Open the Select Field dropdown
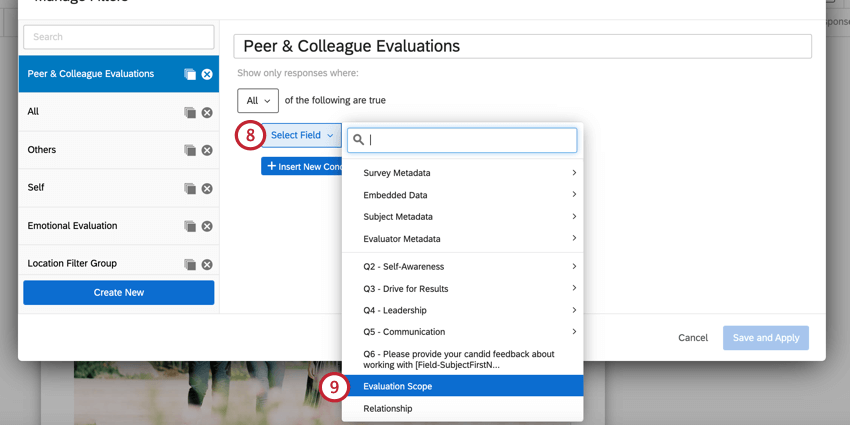 302,135
